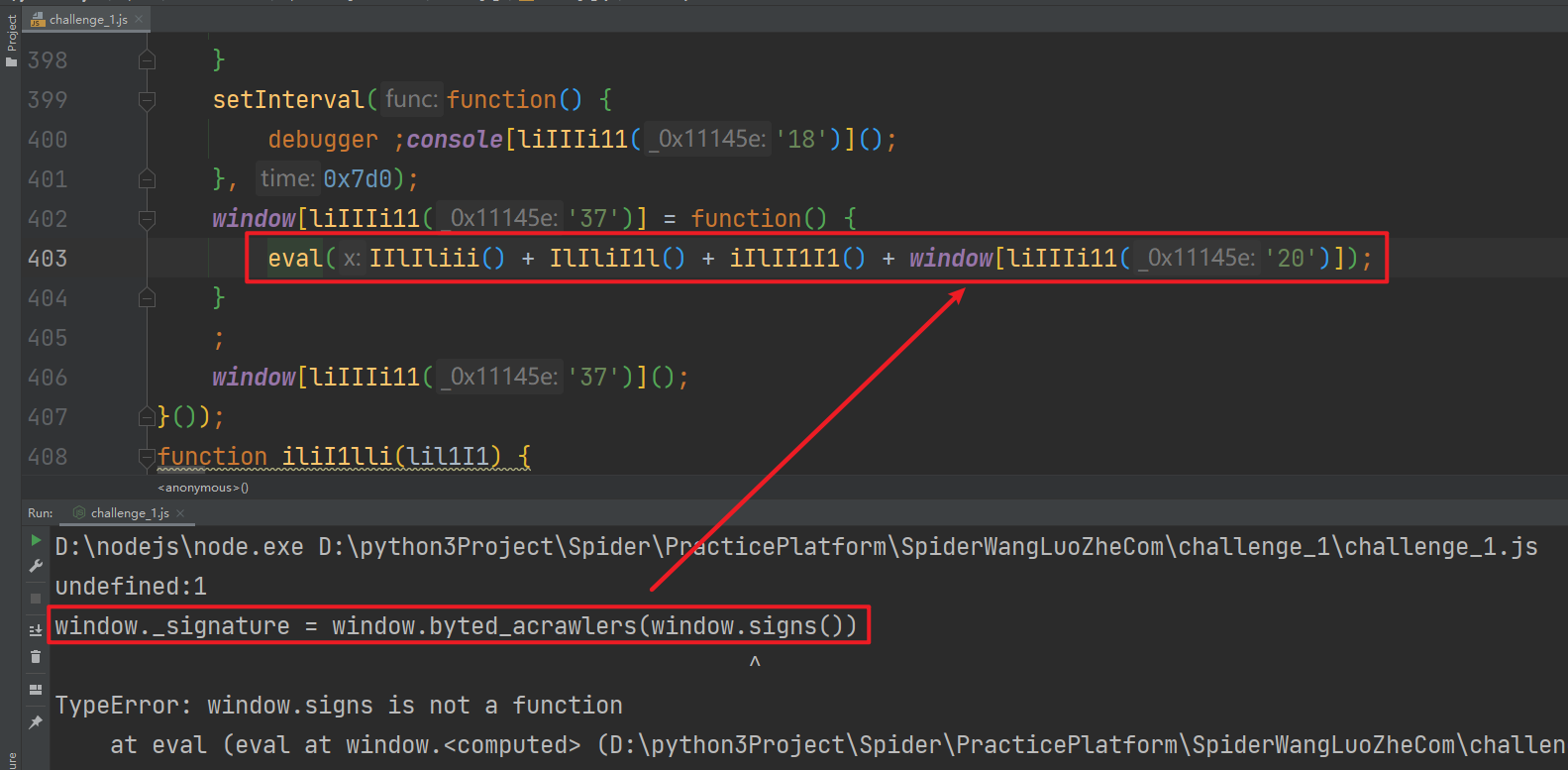1568x770 pixels.
Task: Click 'window._signature' line in console output
Action: 456,626
